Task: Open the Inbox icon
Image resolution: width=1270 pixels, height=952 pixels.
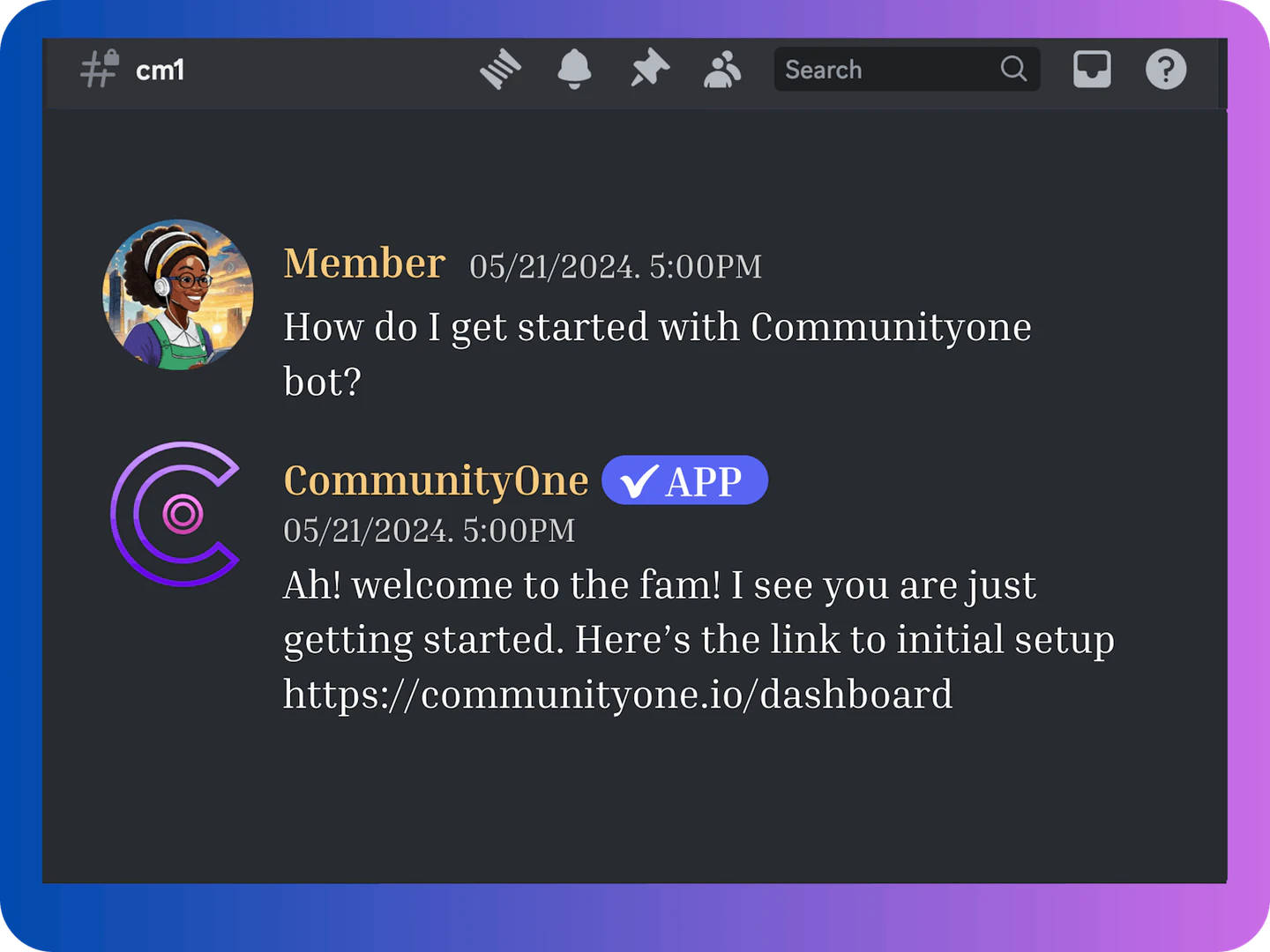Action: click(x=1091, y=69)
